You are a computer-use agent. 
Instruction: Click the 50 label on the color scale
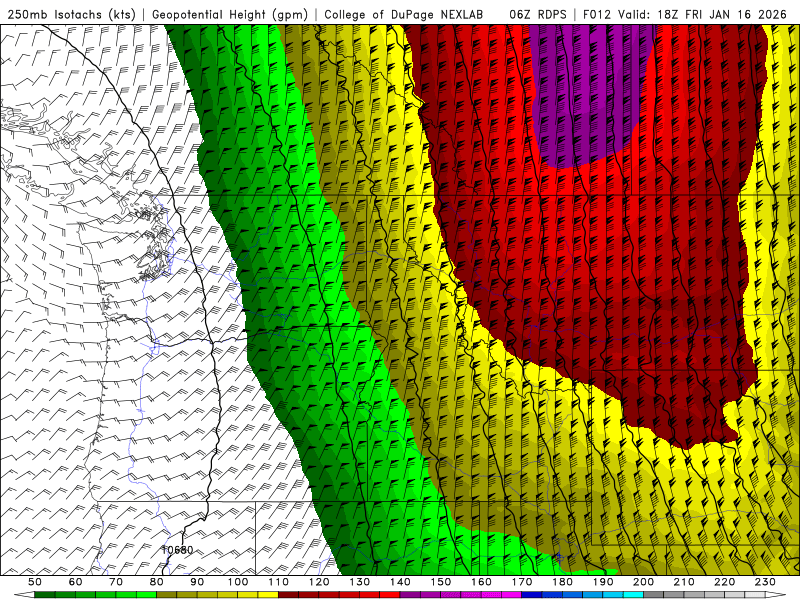pos(35,582)
